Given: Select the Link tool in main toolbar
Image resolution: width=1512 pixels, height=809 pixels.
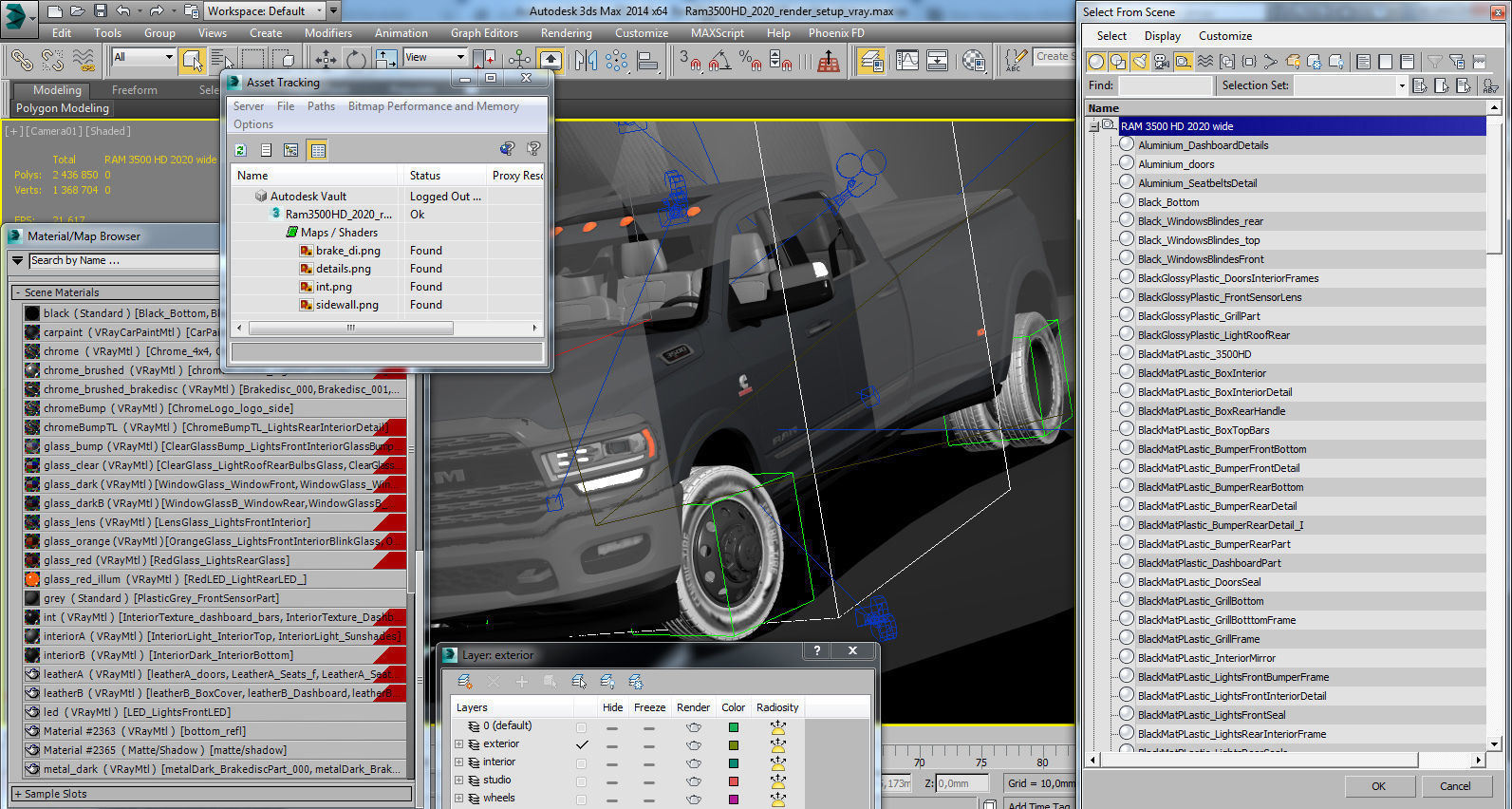Looking at the screenshot, I should [22, 61].
